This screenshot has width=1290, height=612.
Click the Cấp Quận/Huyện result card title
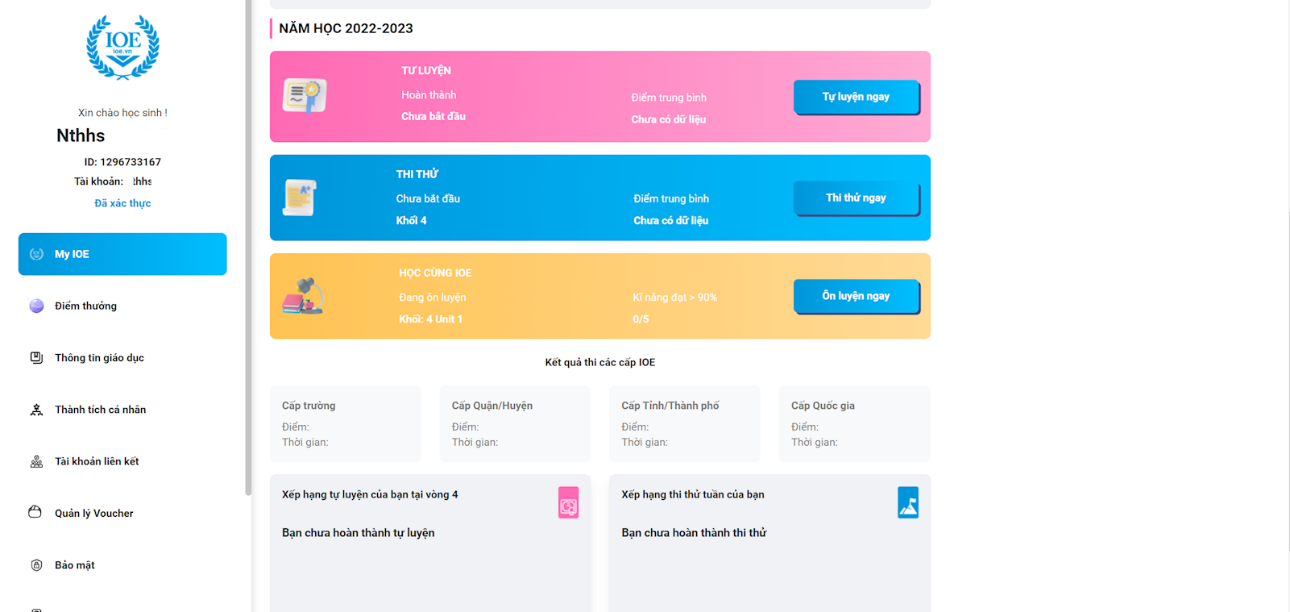tap(492, 406)
